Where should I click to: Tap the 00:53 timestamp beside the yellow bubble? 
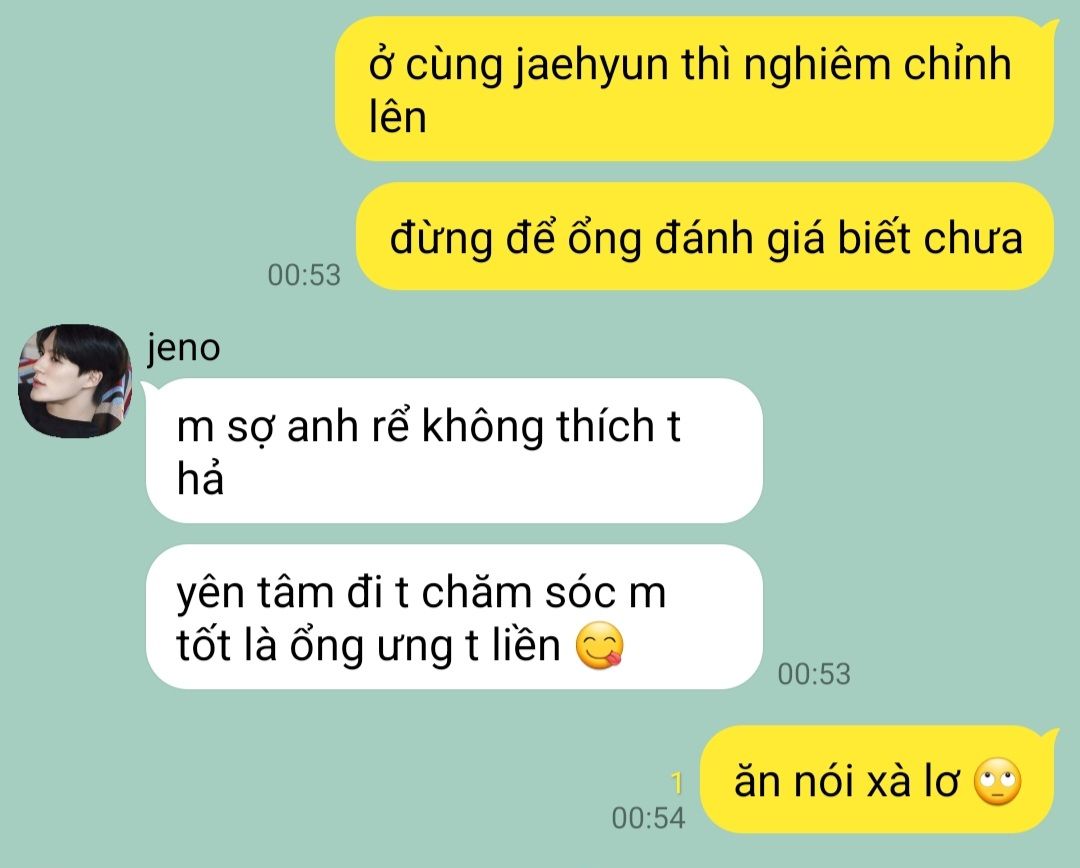(x=304, y=275)
